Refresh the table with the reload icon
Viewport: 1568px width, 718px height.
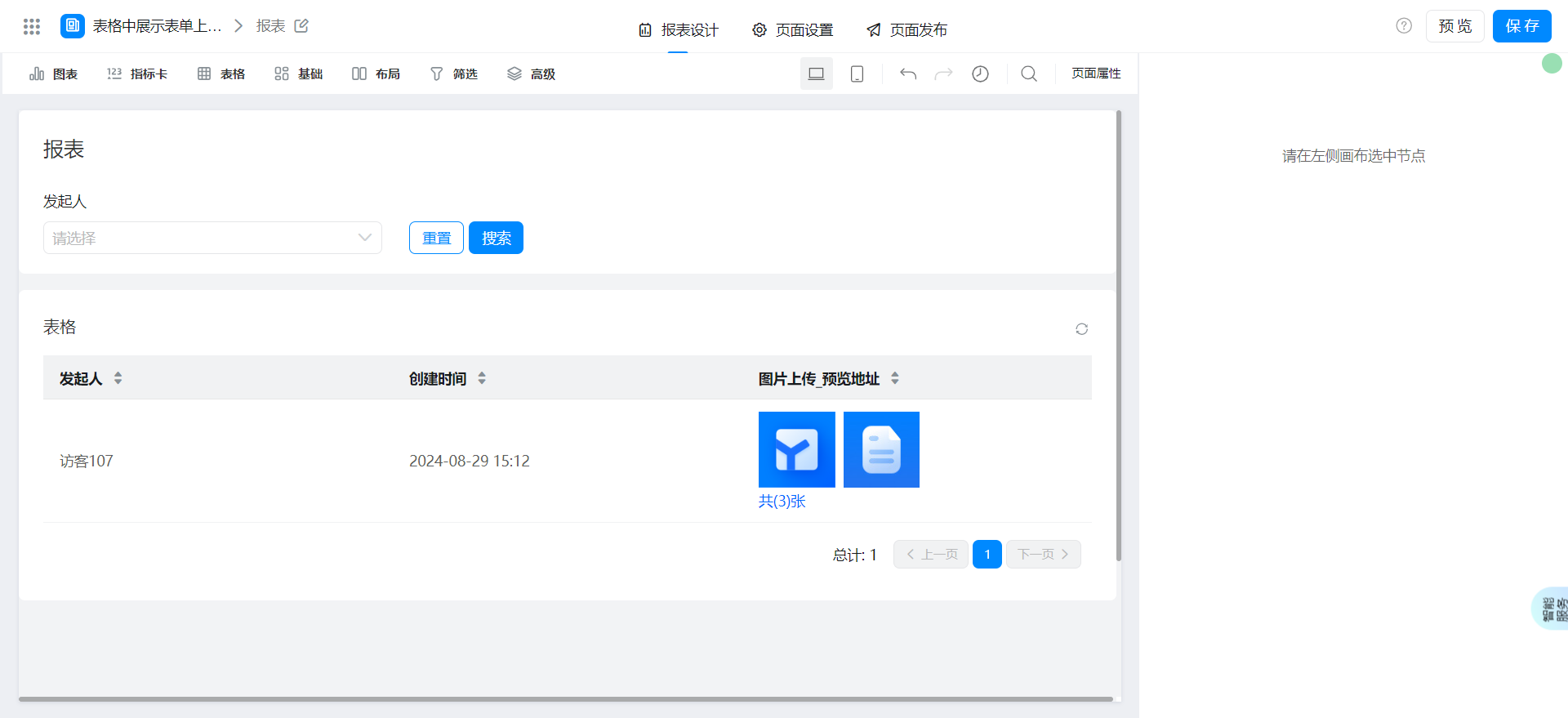(1081, 329)
